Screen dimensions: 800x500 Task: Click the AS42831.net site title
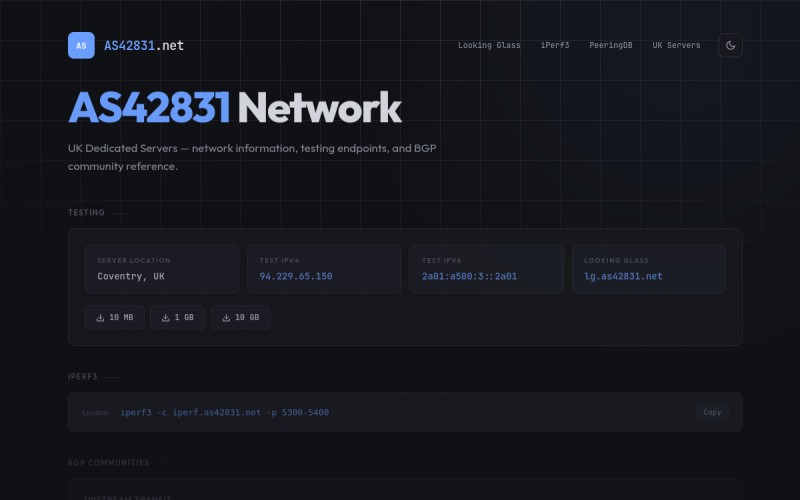tap(144, 45)
